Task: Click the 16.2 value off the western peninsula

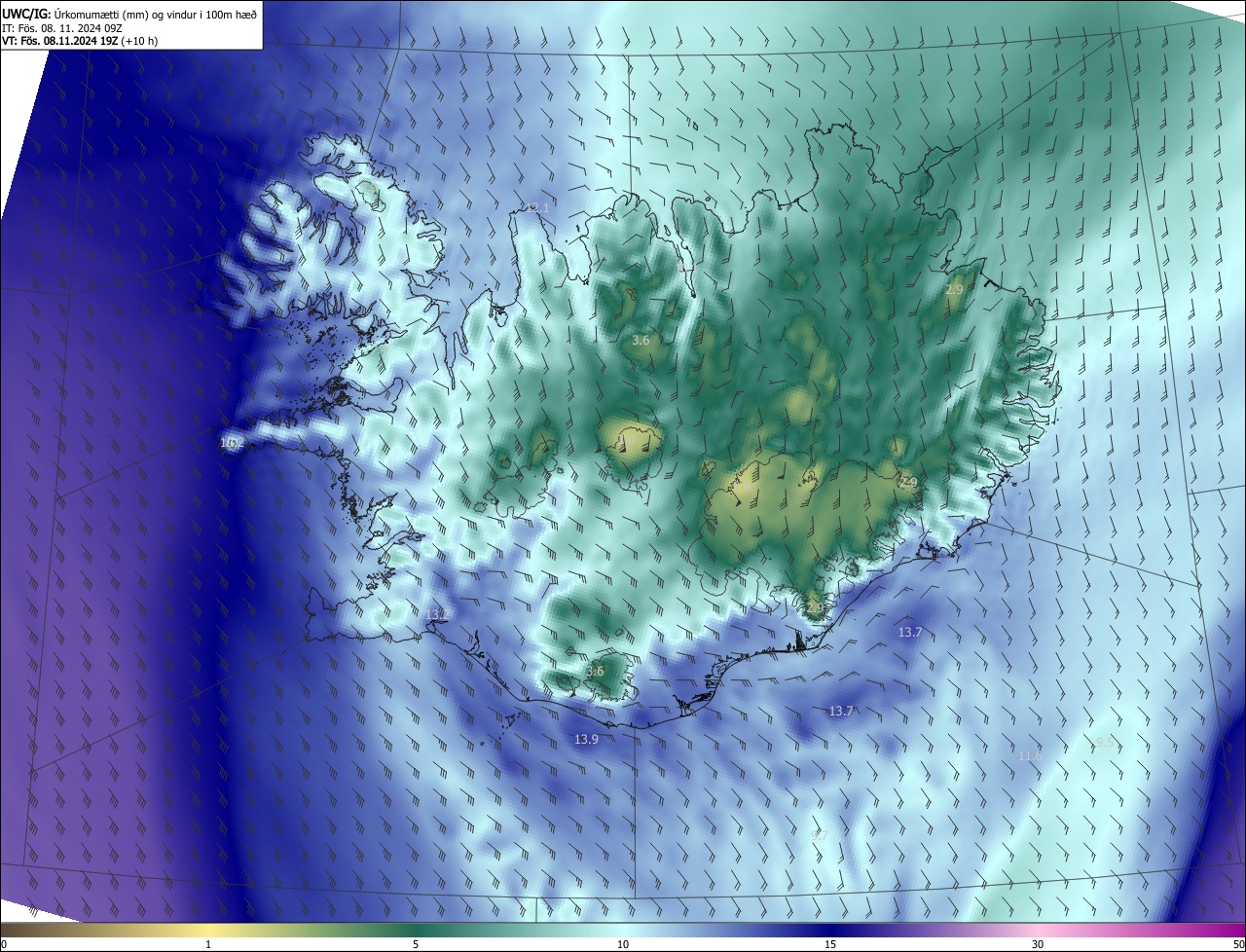Action: pyautogui.click(x=232, y=443)
